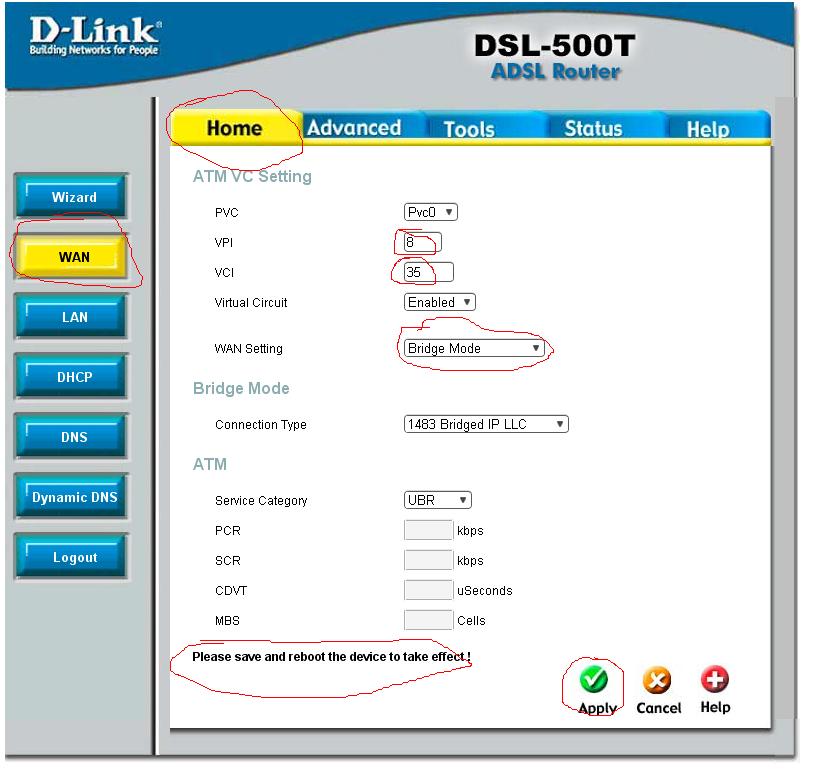
Task: Switch to the Advanced tab
Action: 353,128
